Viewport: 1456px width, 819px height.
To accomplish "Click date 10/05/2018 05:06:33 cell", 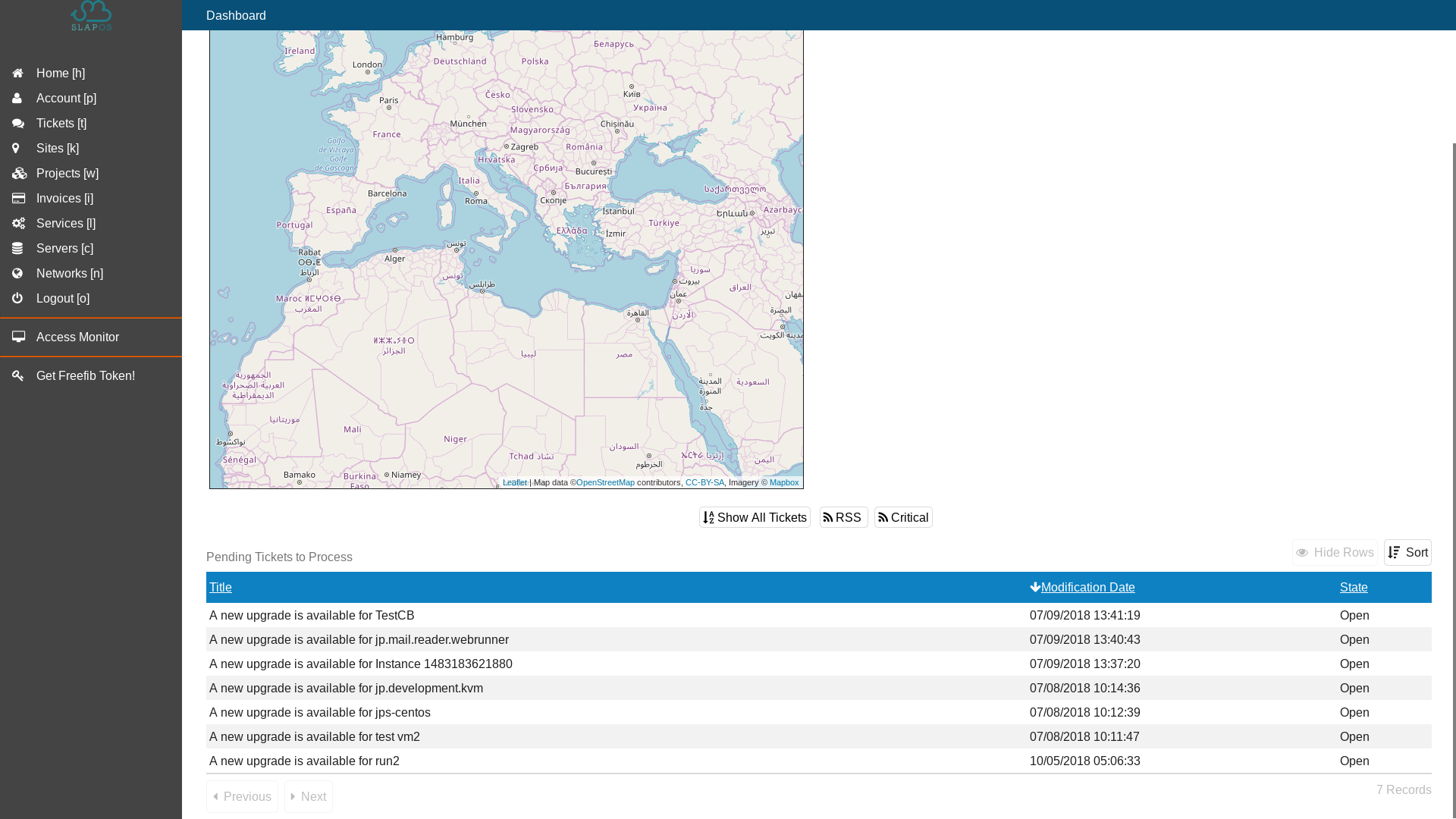I will click(x=1084, y=761).
